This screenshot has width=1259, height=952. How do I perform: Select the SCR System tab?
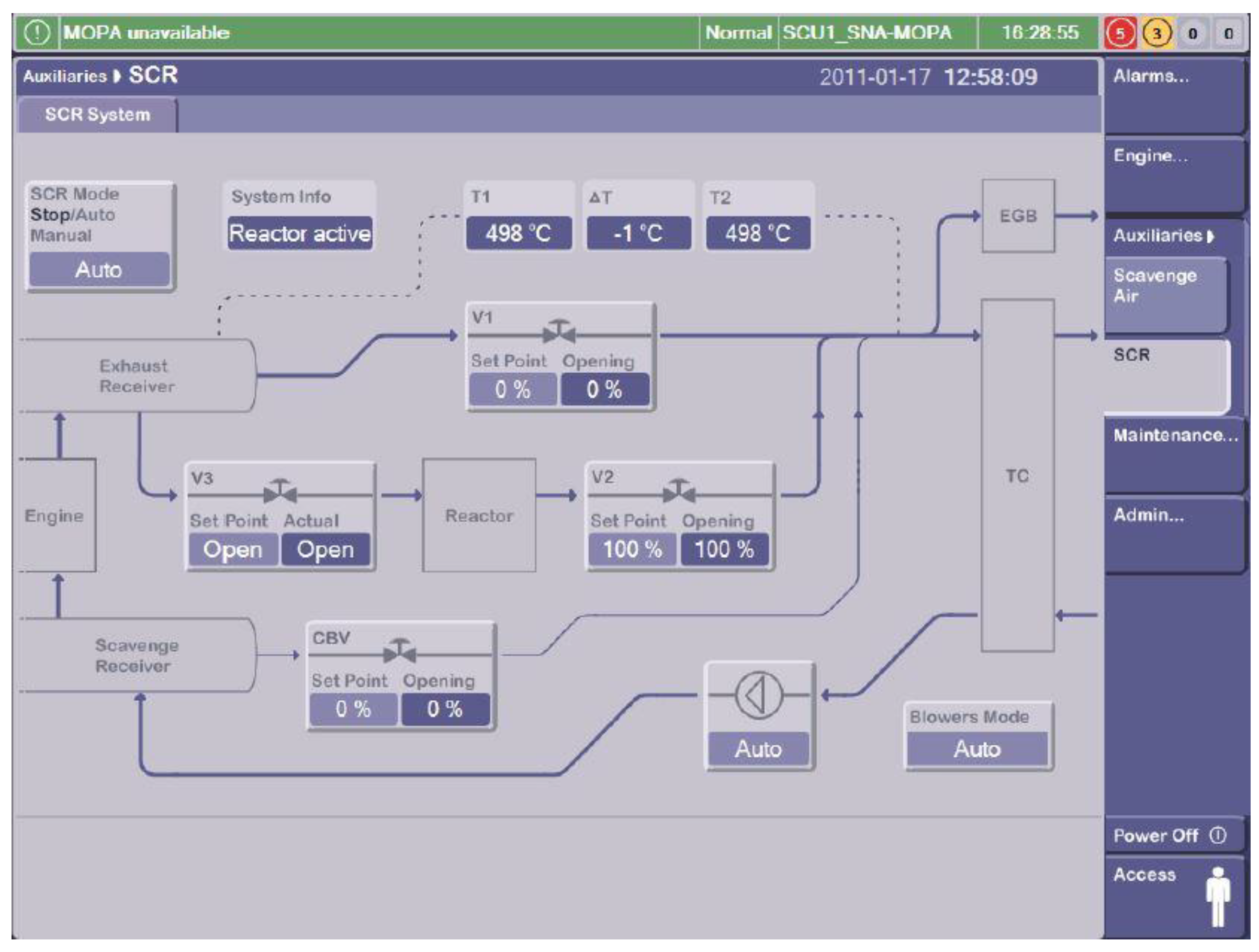97,115
